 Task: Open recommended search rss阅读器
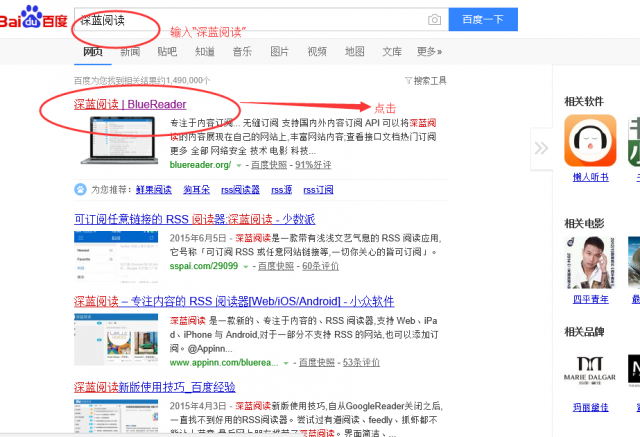pos(240,190)
